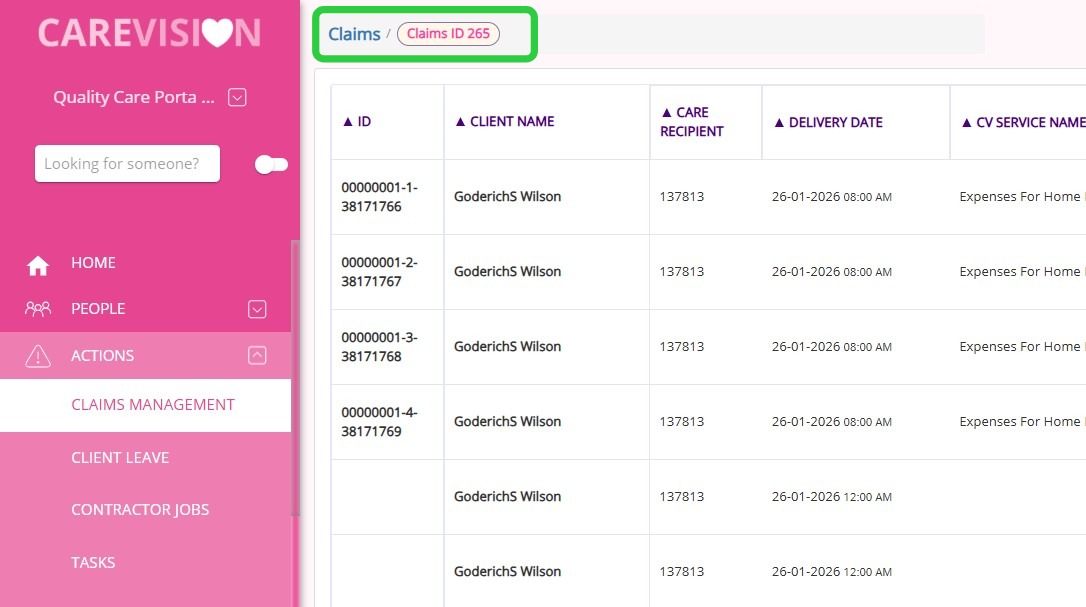Focus the 'Looking for someone?' search box
This screenshot has width=1086, height=607.
click(x=127, y=164)
